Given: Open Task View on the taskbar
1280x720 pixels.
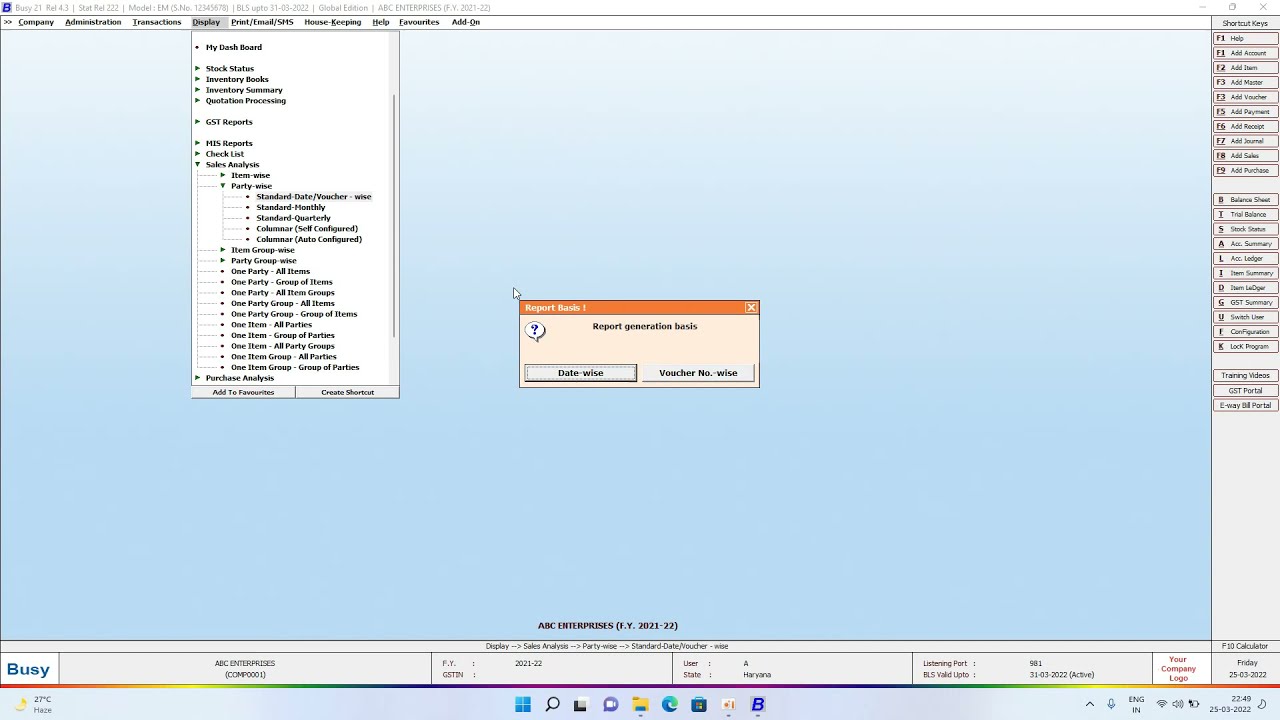Looking at the screenshot, I should (580, 705).
